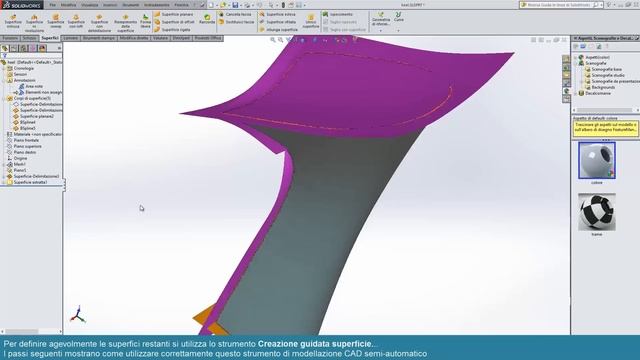Expand the Annotazioni tree node

pos(4,80)
